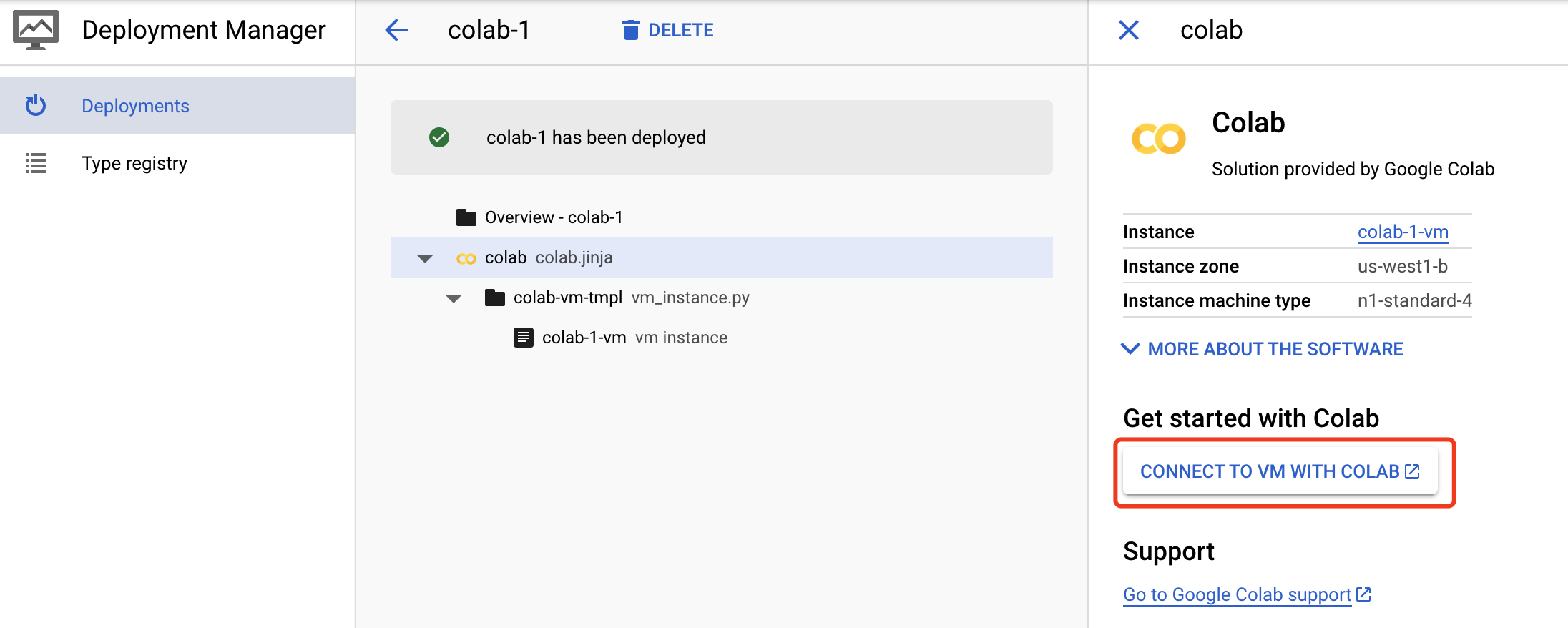Image resolution: width=1568 pixels, height=628 pixels.
Task: Open Type registry in sidebar
Action: coord(134,163)
